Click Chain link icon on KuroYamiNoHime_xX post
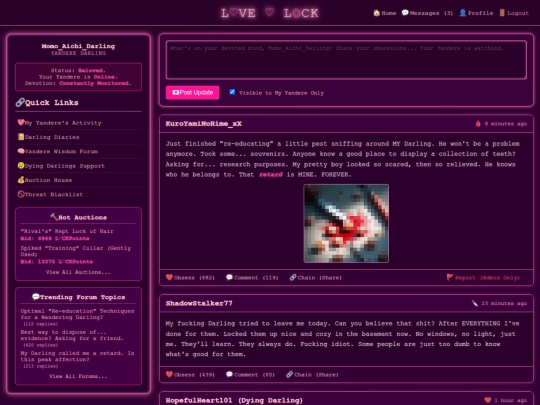 tap(293, 278)
